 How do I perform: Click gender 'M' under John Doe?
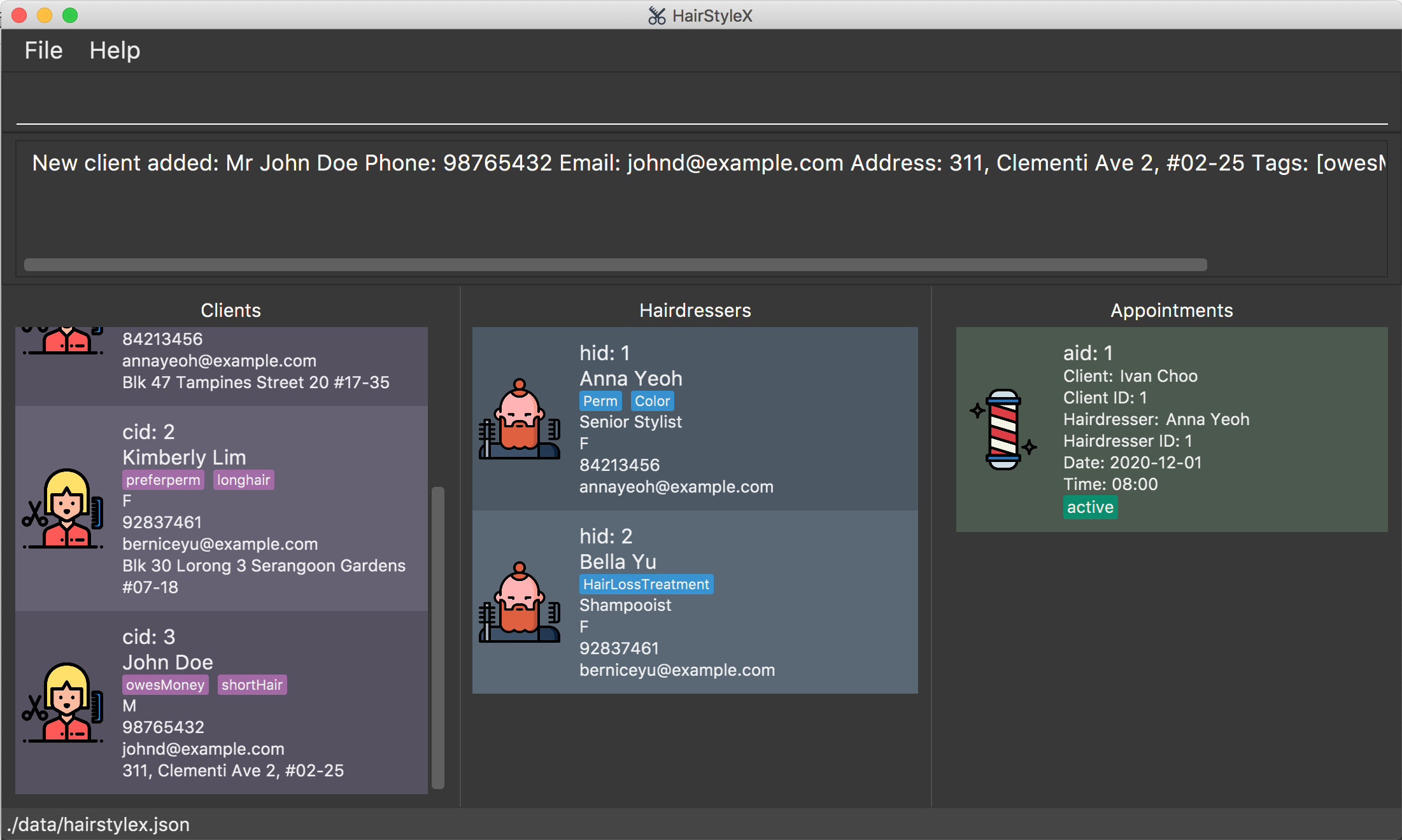pyautogui.click(x=129, y=706)
